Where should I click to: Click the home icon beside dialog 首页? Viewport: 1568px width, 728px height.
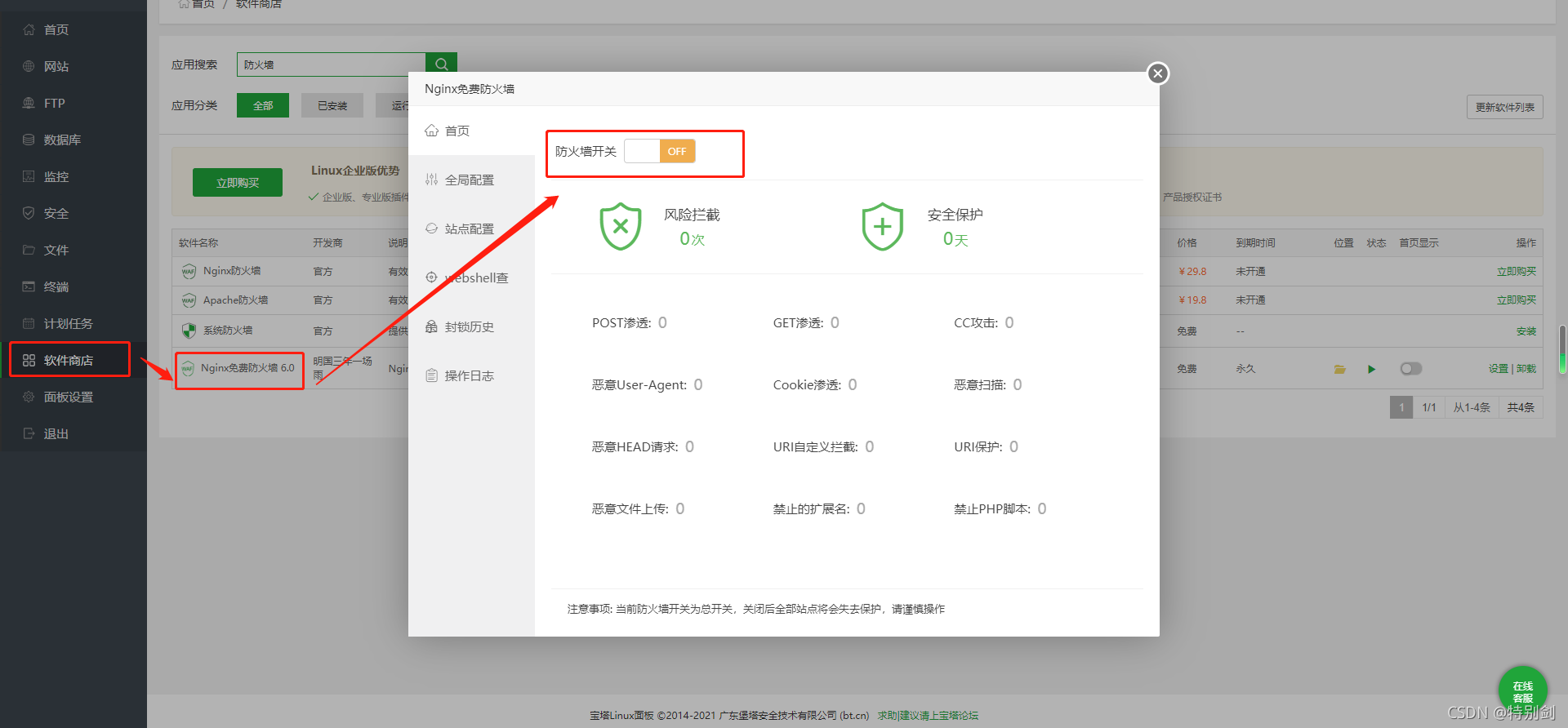[431, 131]
